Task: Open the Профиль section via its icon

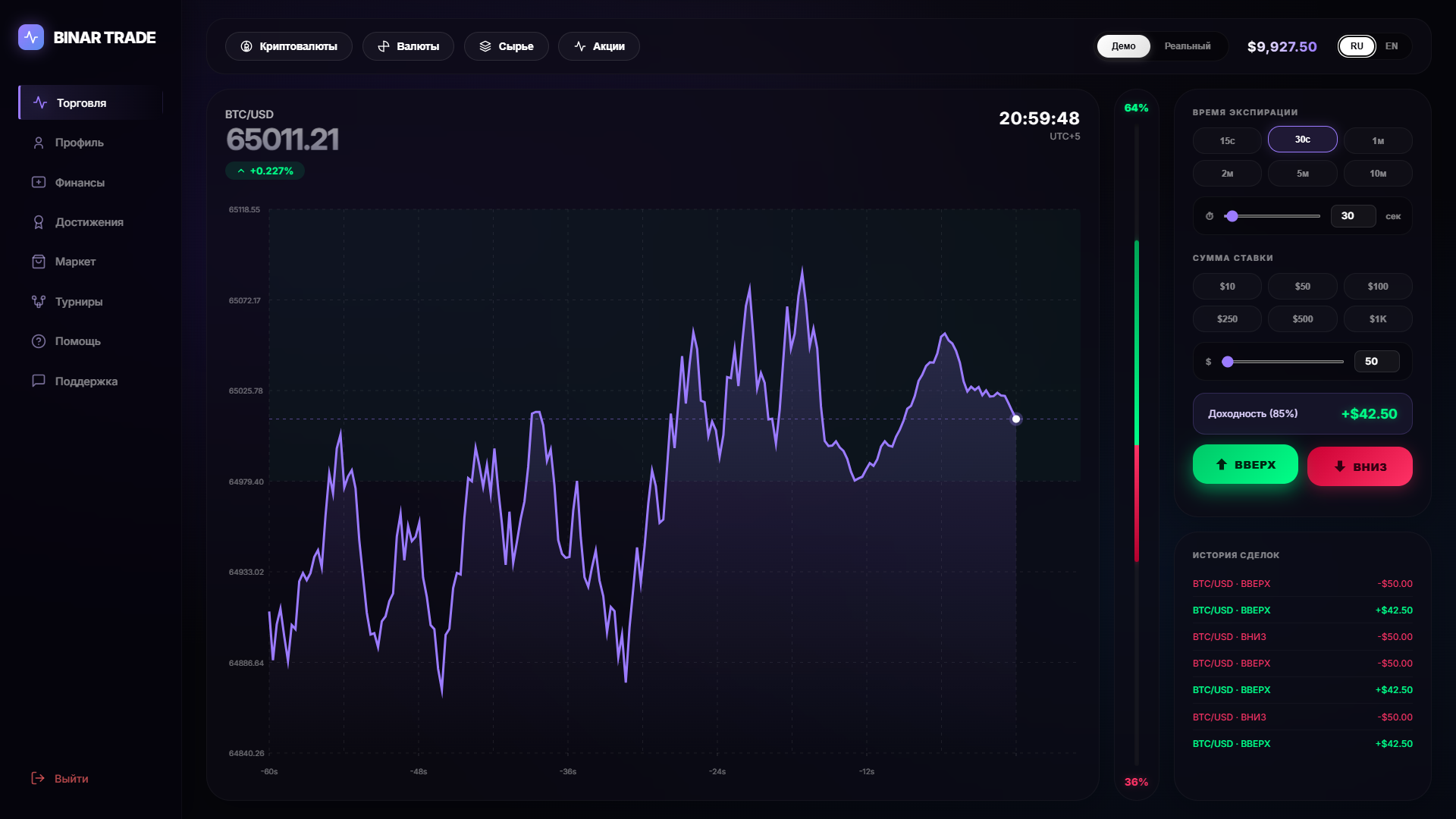Action: [x=39, y=143]
